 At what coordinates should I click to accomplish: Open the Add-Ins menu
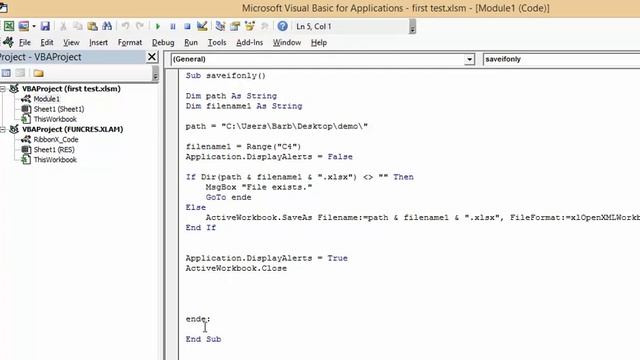(249, 42)
